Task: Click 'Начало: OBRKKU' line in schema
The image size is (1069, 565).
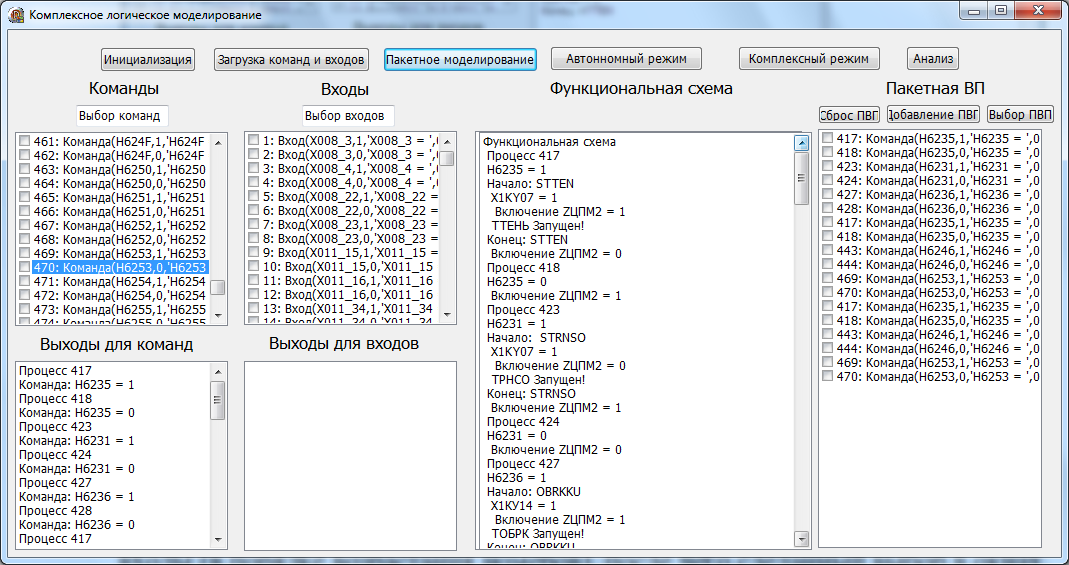Action: (x=534, y=492)
